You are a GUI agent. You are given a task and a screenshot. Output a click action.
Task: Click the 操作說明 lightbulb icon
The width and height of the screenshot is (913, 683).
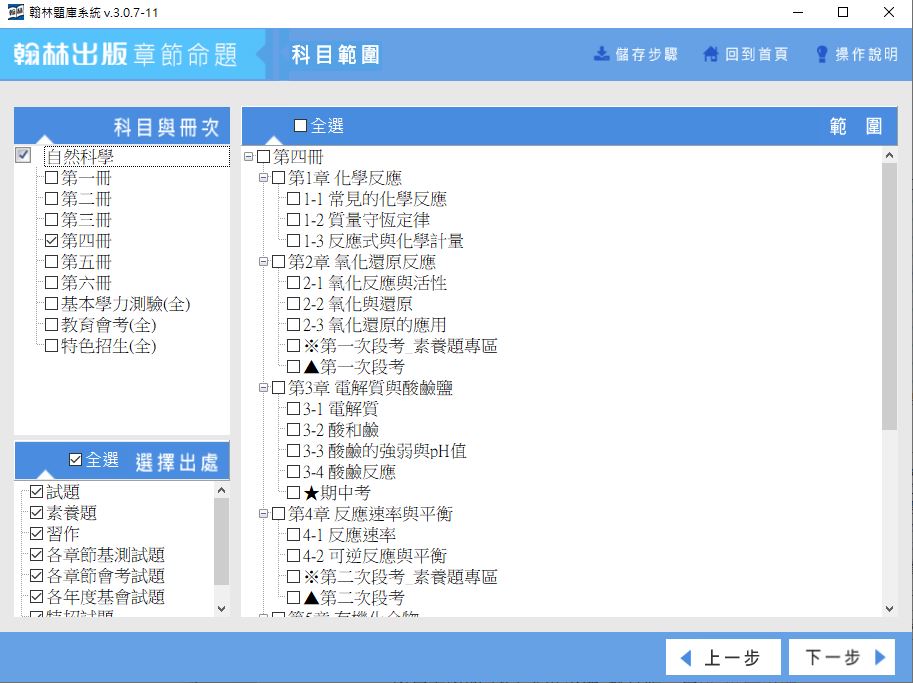pos(822,54)
